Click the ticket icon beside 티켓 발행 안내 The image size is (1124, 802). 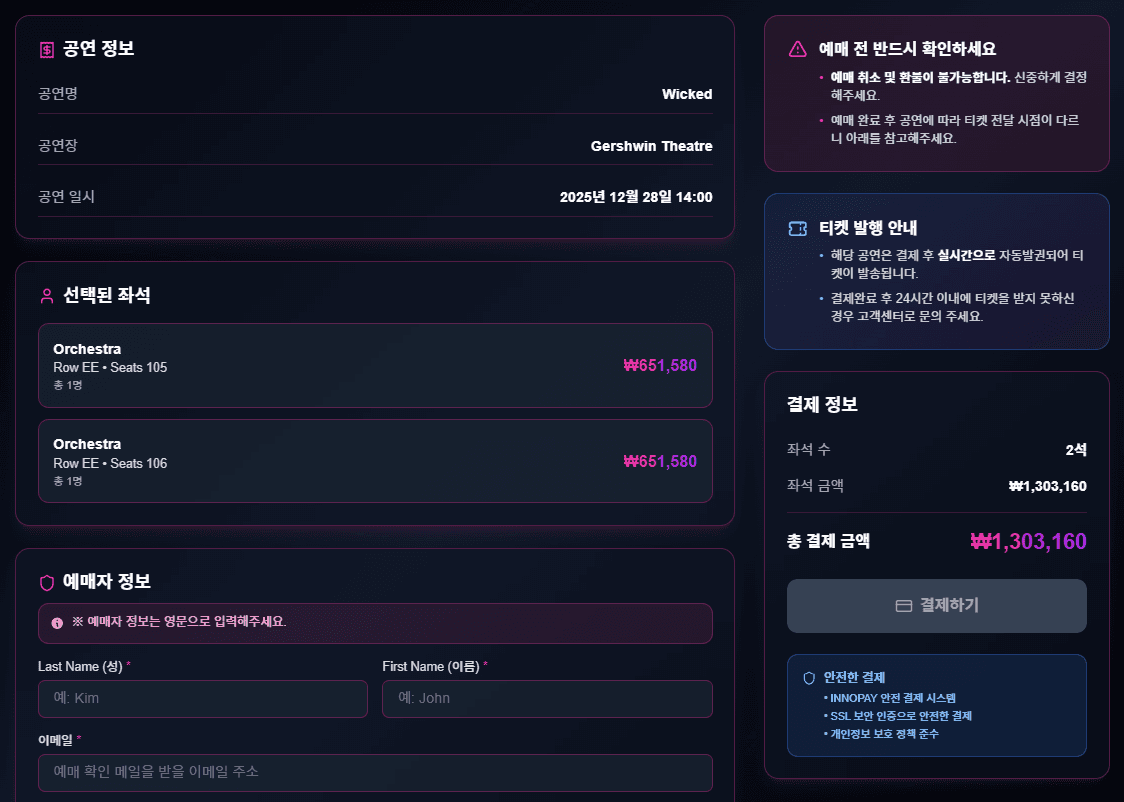796,228
